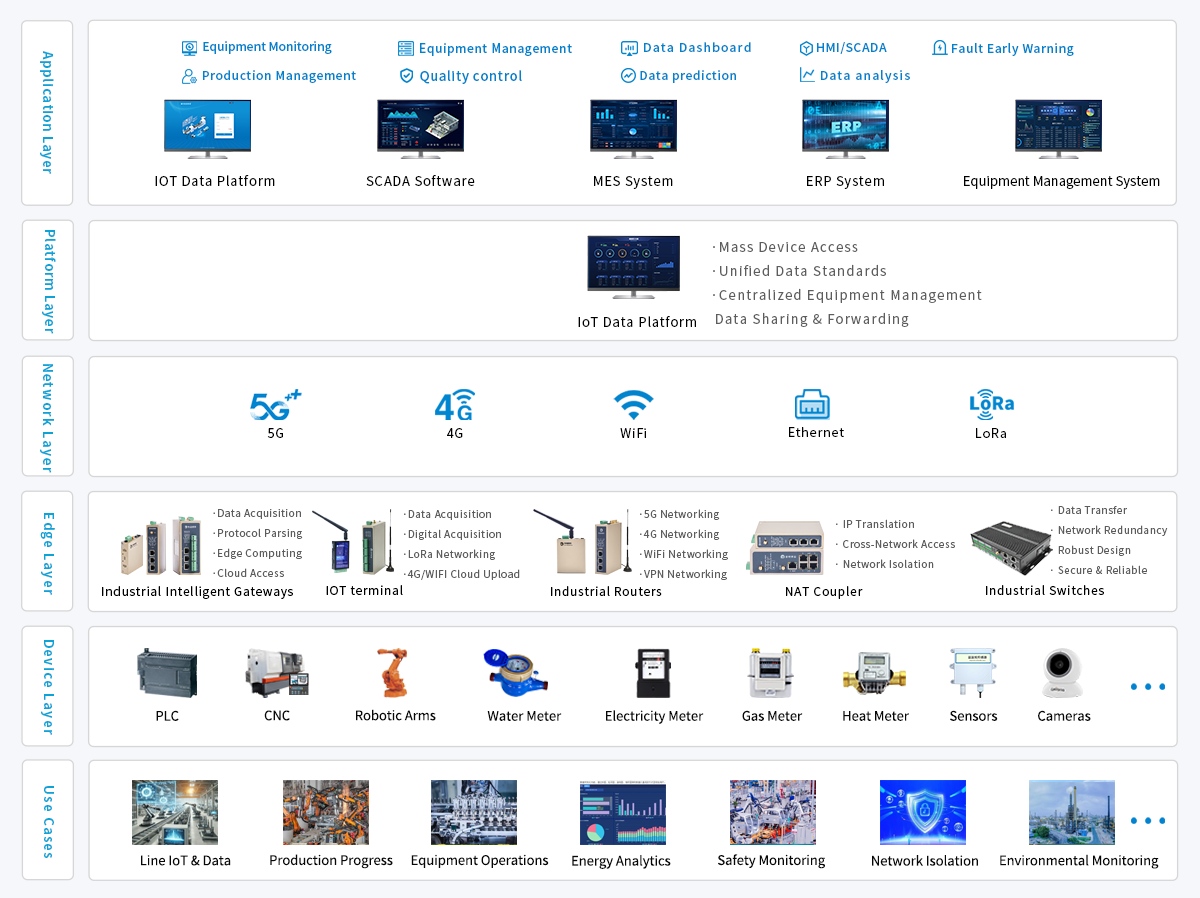Switch to the Edge Layer tab
The image size is (1200, 898).
(x=47, y=551)
